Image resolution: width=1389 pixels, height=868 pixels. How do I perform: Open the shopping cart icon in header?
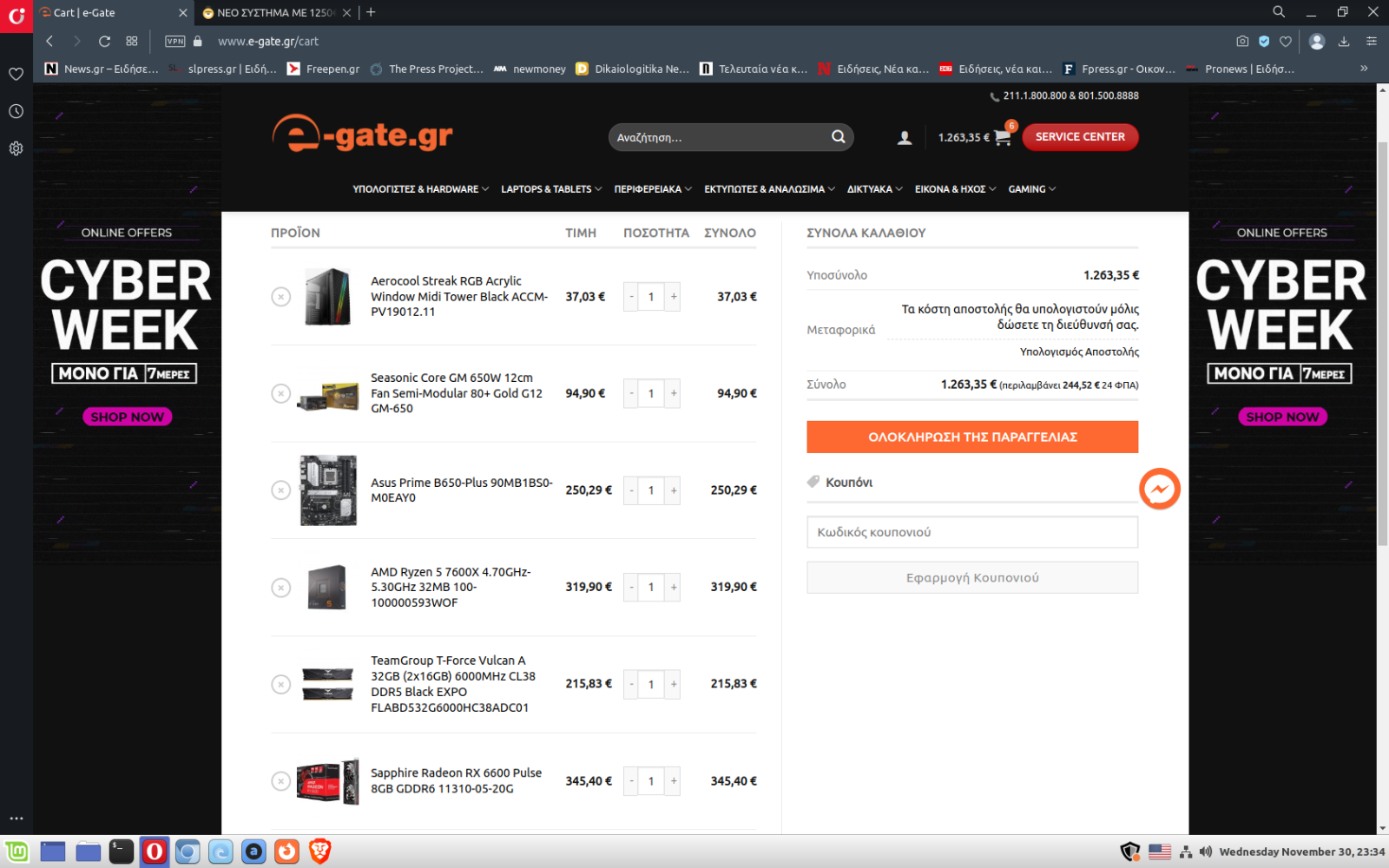[1003, 136]
